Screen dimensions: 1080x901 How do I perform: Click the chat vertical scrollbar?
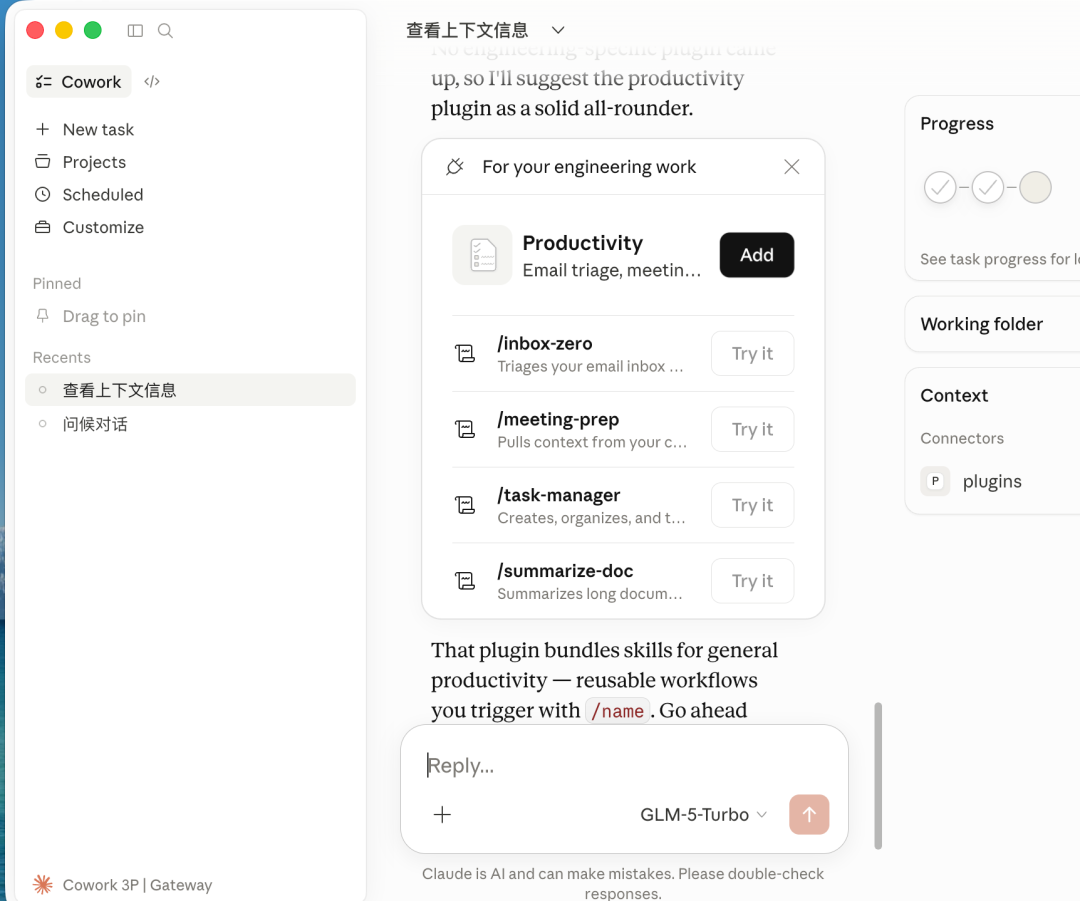click(x=878, y=775)
